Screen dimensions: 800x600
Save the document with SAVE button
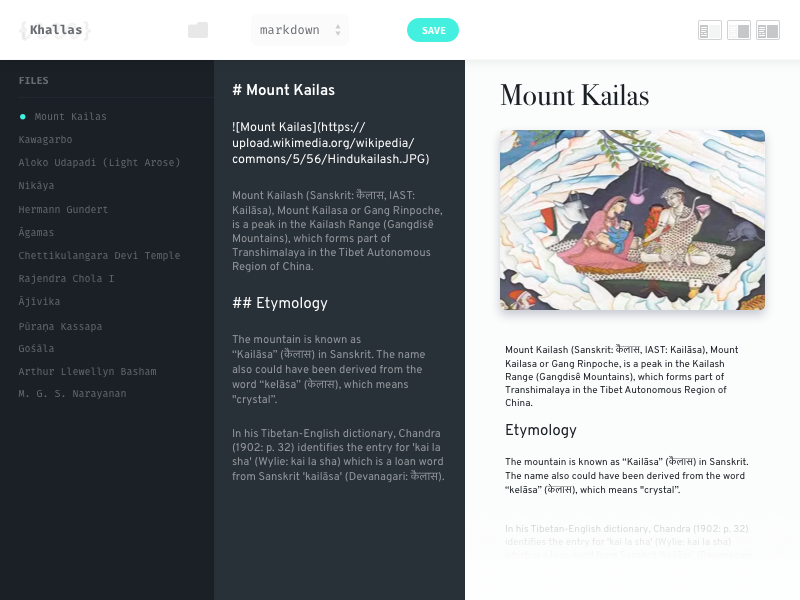[x=433, y=30]
